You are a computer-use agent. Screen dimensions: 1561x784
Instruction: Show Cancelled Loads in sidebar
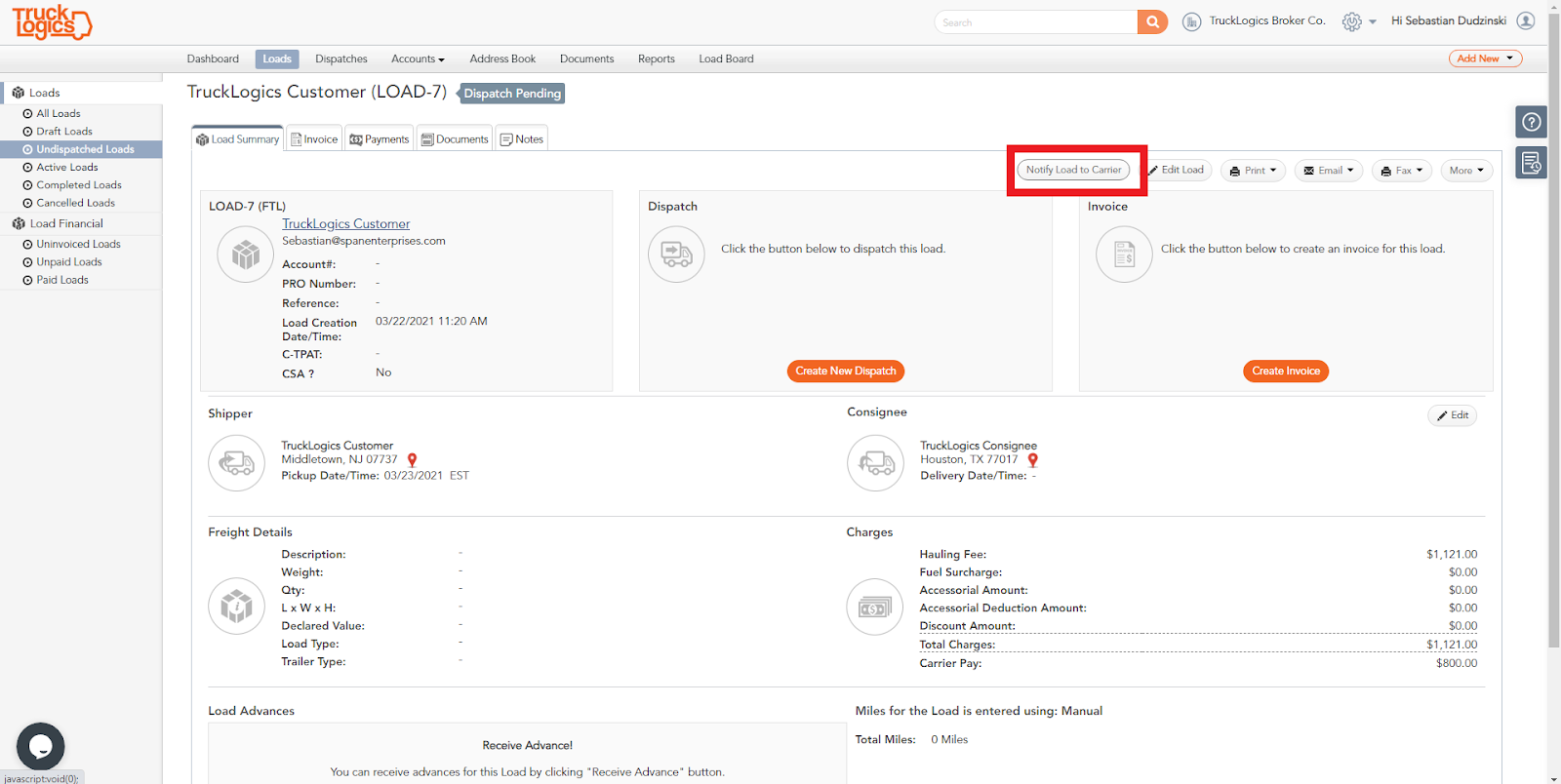point(76,203)
